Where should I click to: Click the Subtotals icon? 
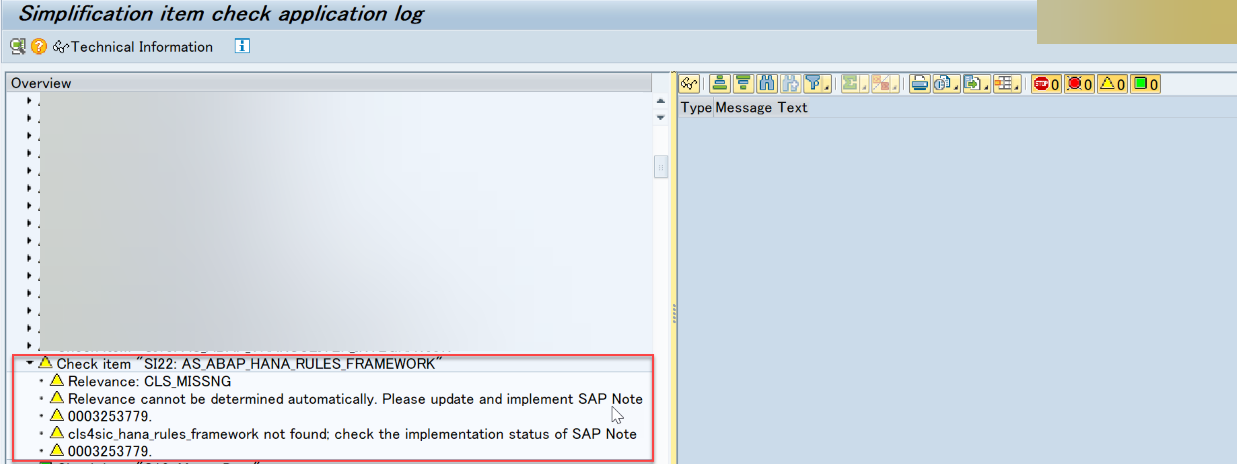click(884, 84)
